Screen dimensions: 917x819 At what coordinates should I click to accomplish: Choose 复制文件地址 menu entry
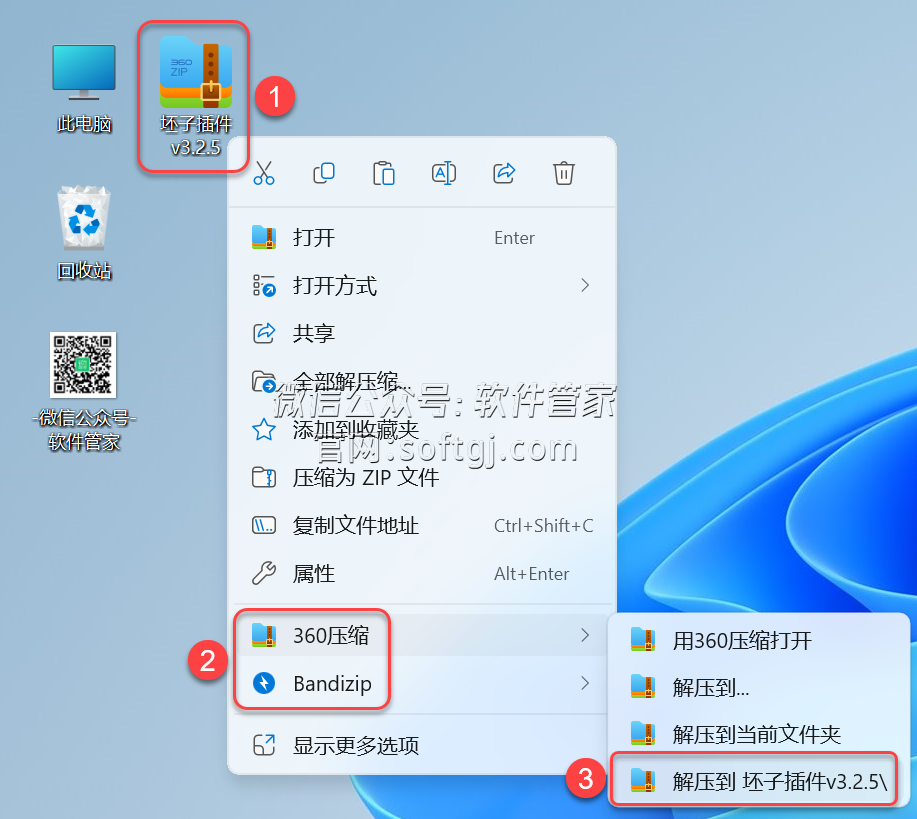pyautogui.click(x=422, y=525)
